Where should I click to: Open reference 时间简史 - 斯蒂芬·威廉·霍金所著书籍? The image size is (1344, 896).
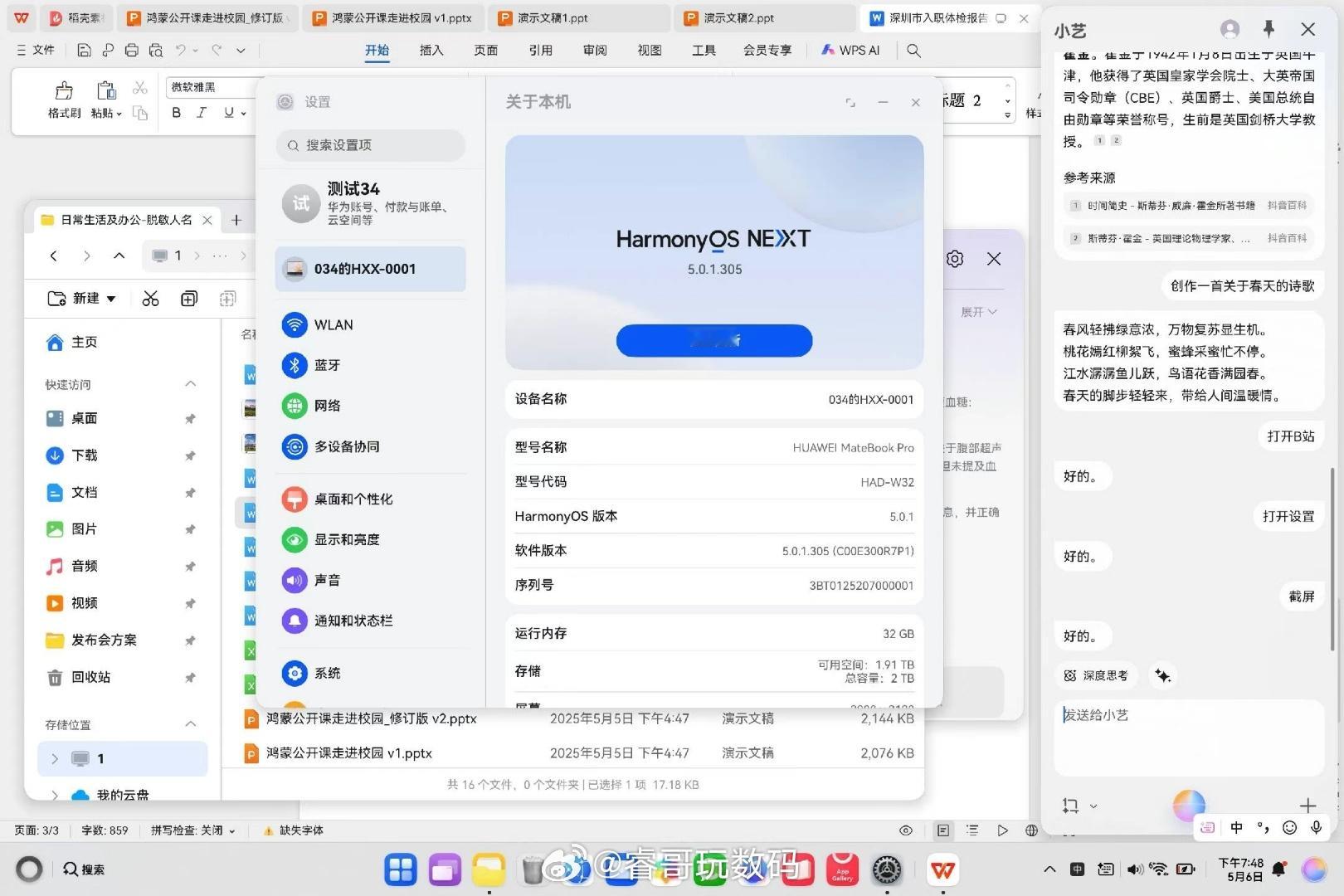pyautogui.click(x=1188, y=206)
